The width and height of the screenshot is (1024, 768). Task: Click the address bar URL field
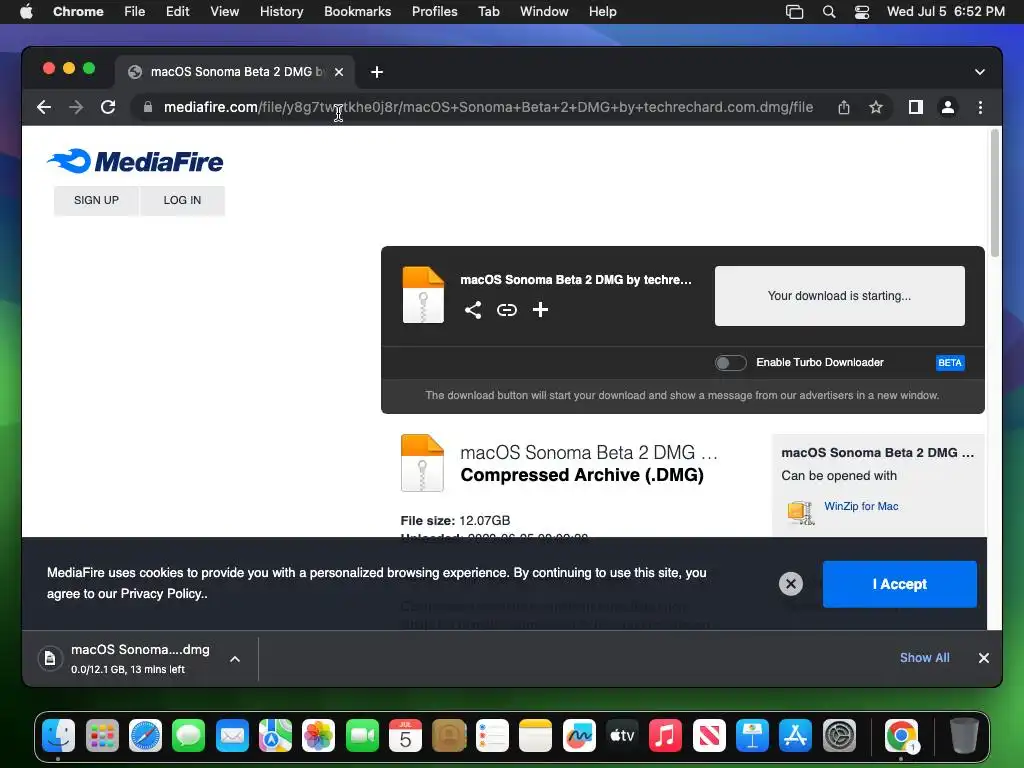point(488,107)
